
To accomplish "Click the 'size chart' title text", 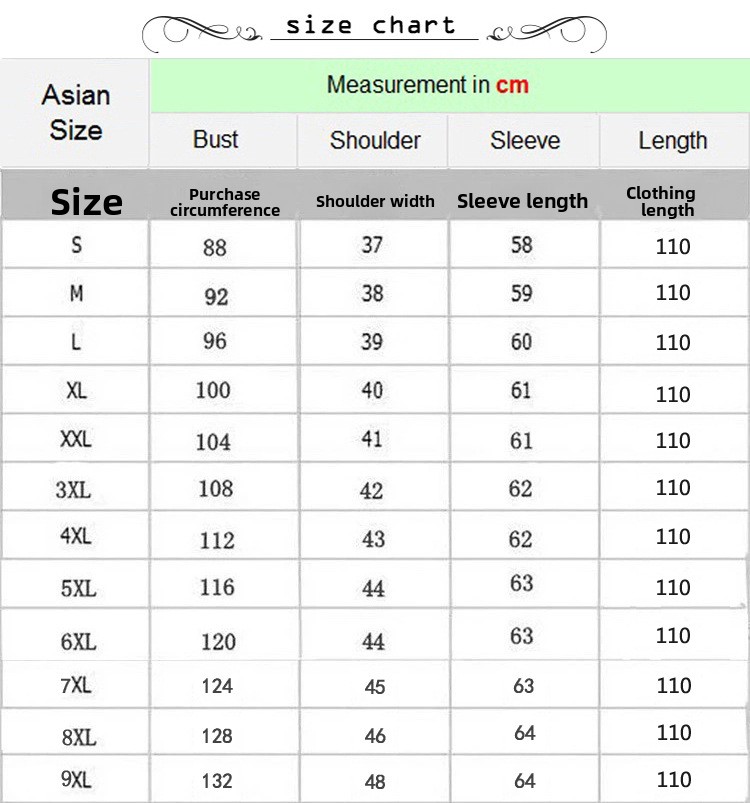I will pyautogui.click(x=371, y=26).
